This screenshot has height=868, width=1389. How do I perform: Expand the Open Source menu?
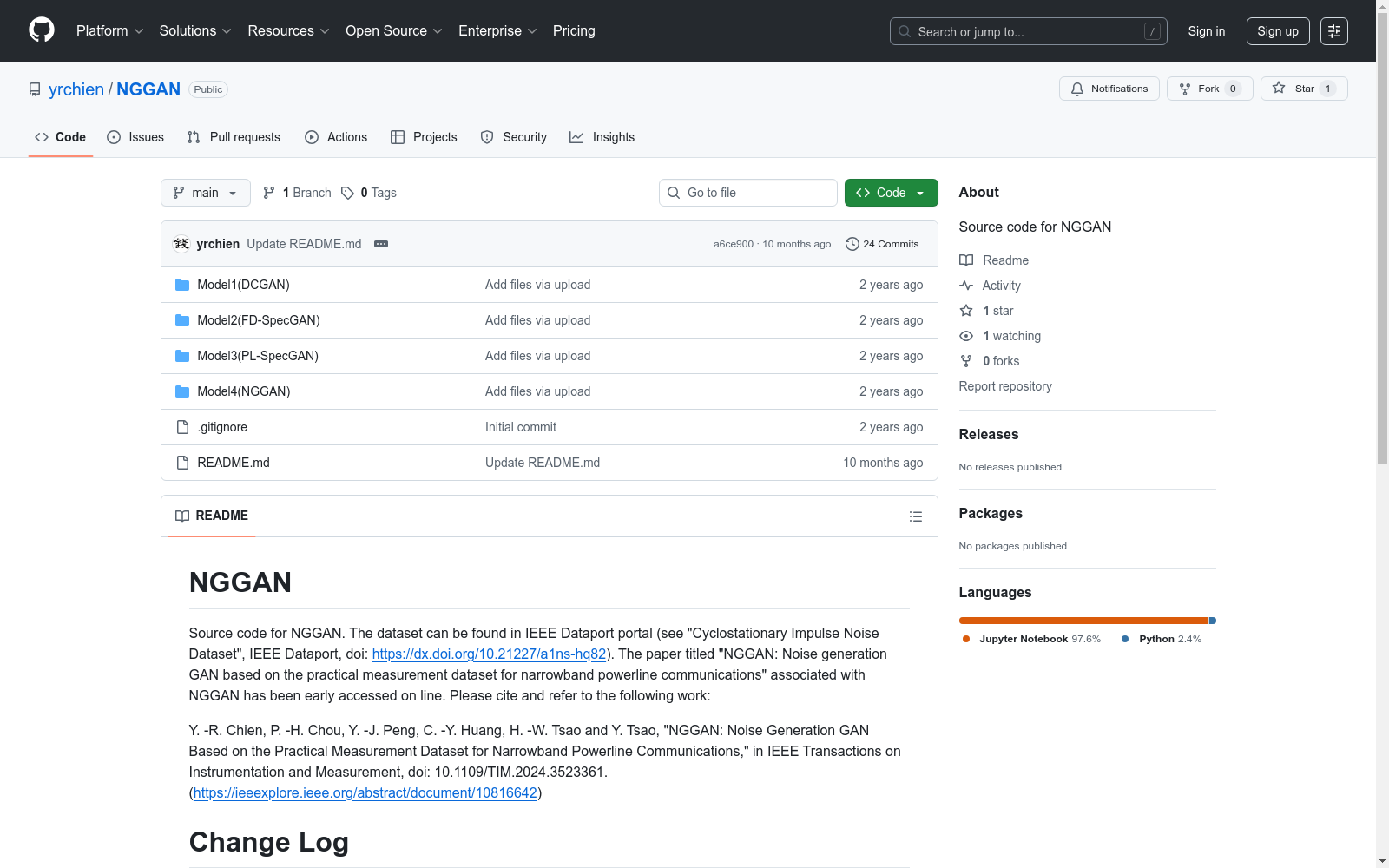[394, 30]
